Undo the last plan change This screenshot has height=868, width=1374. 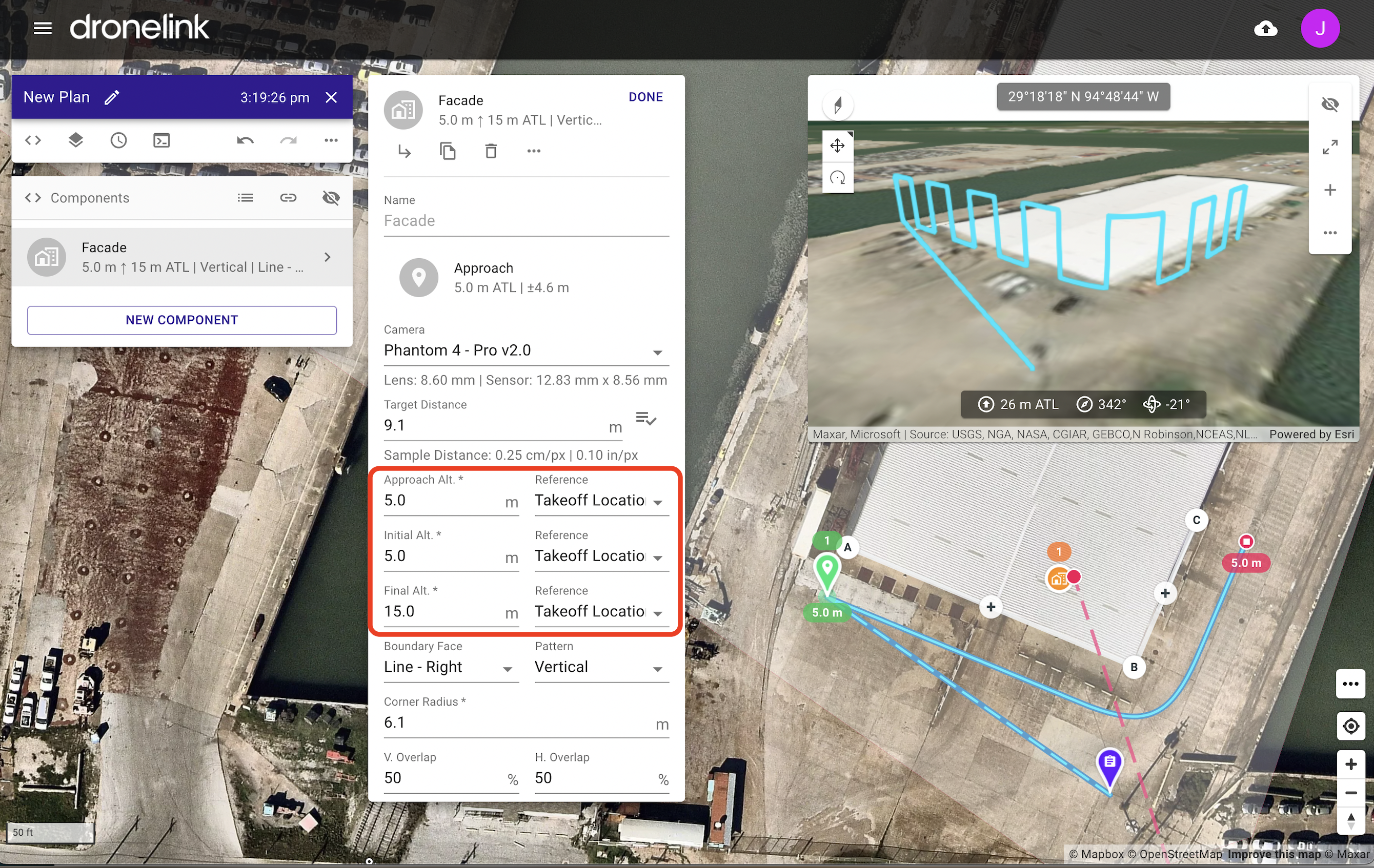point(246,140)
